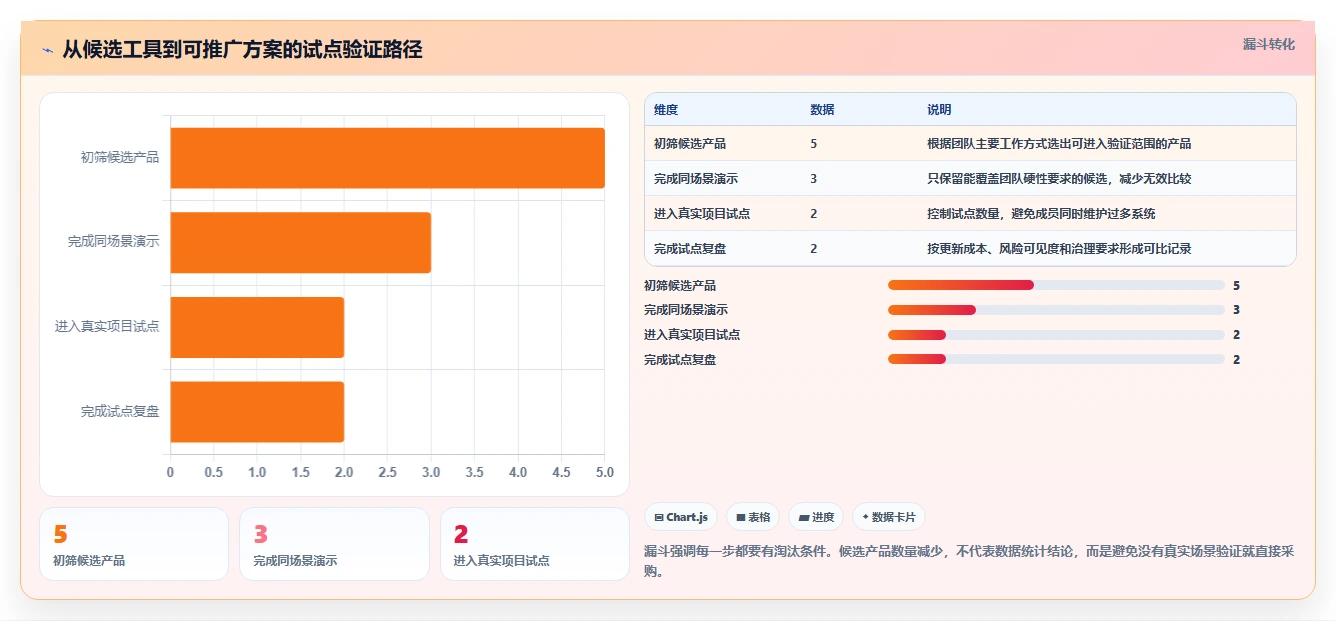
Task: Click the 完成试点复盘 progress bar
Action: [x=1056, y=359]
